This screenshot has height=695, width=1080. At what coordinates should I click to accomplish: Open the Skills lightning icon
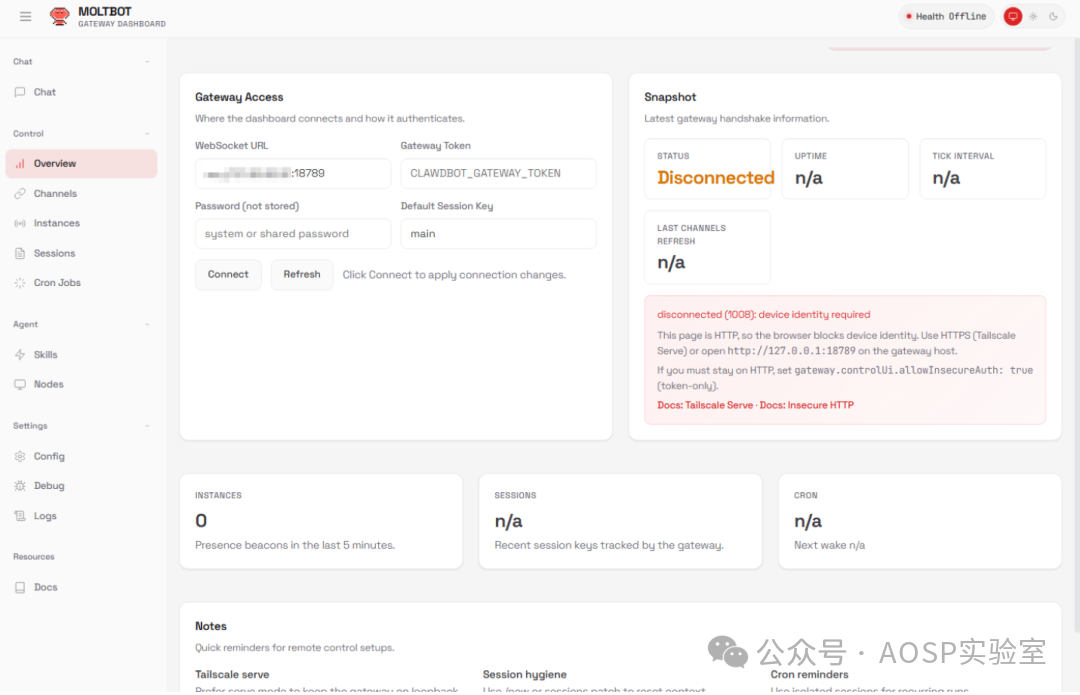pyautogui.click(x=20, y=355)
